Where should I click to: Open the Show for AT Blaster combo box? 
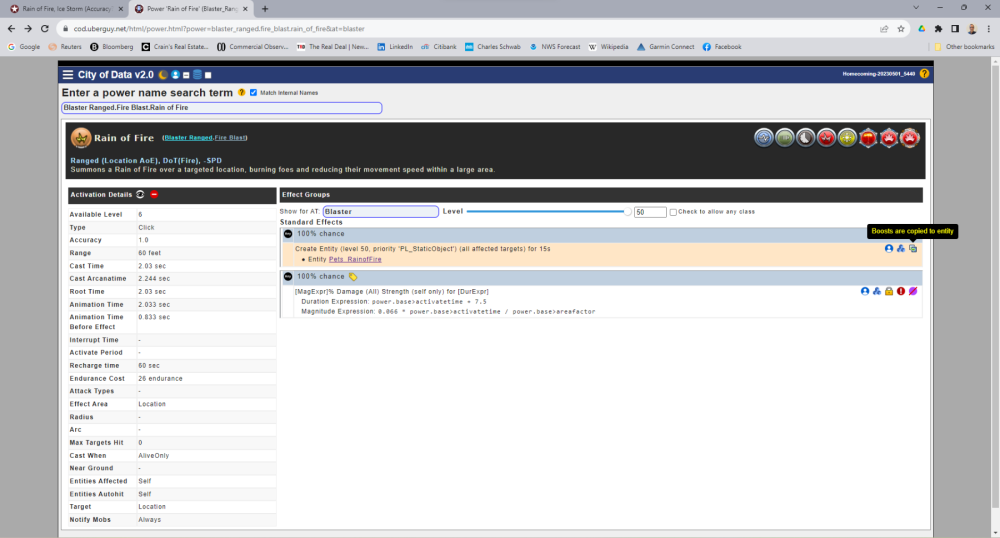pyautogui.click(x=380, y=212)
